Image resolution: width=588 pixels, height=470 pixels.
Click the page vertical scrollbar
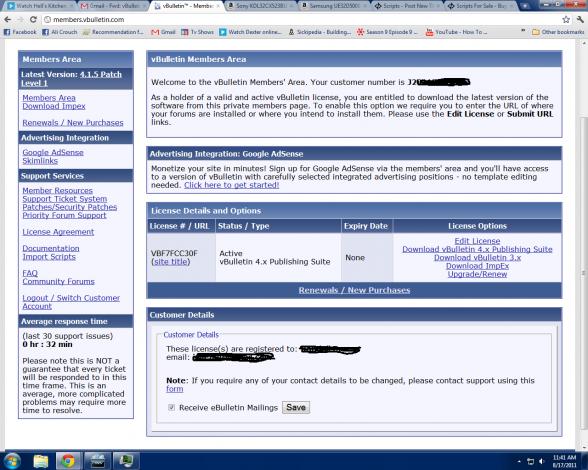coord(583,274)
